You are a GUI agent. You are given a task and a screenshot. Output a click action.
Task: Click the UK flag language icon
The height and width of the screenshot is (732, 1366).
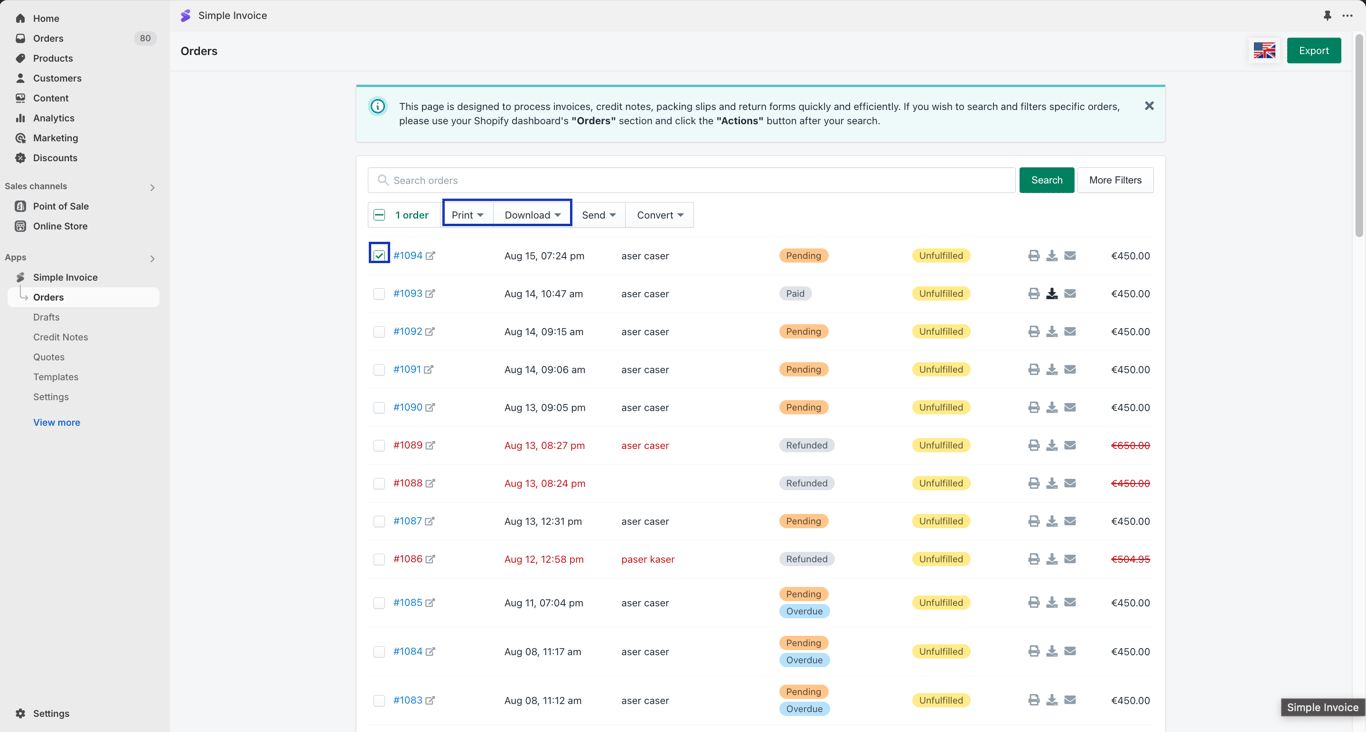click(1264, 51)
